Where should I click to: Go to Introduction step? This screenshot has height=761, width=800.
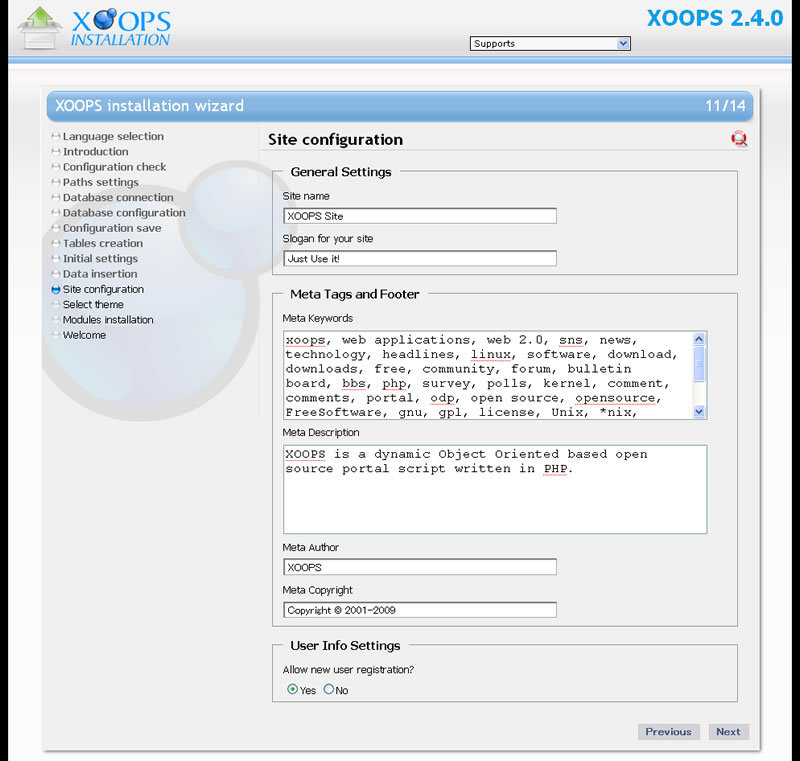(95, 151)
